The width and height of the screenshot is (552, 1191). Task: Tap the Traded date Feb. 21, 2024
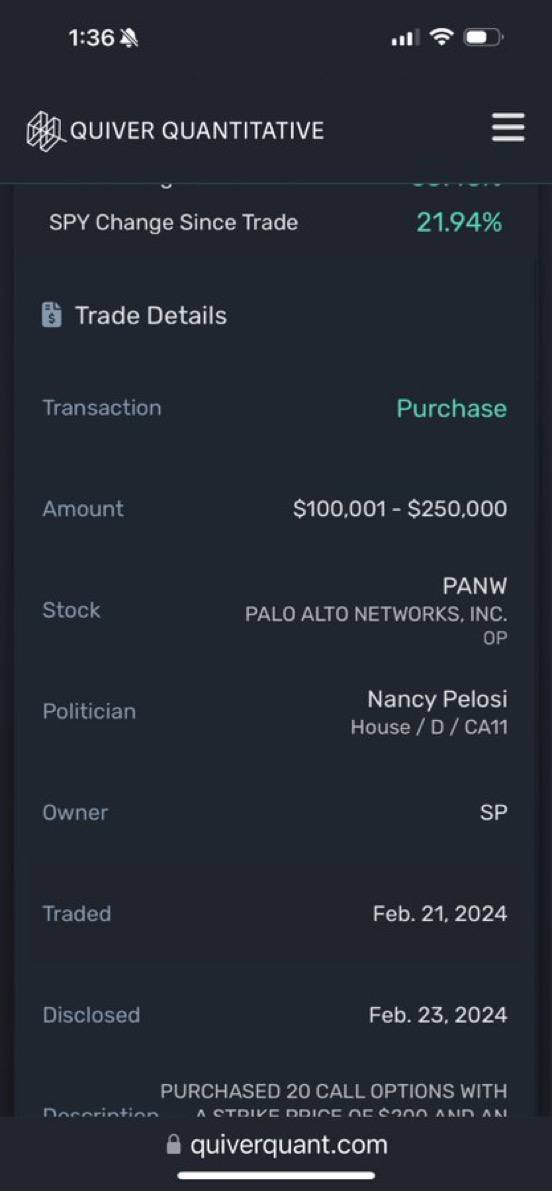point(440,914)
